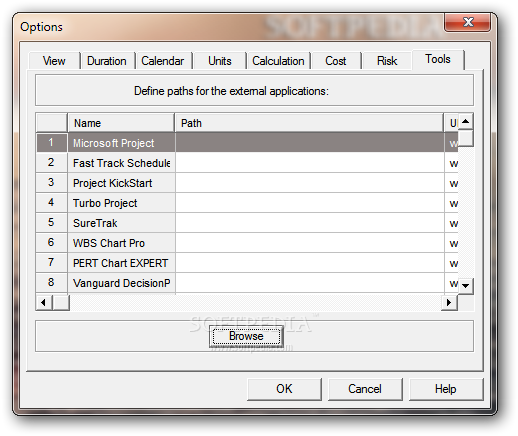Select the Project KickStart name cell
This screenshot has height=436, width=518.
pos(121,183)
